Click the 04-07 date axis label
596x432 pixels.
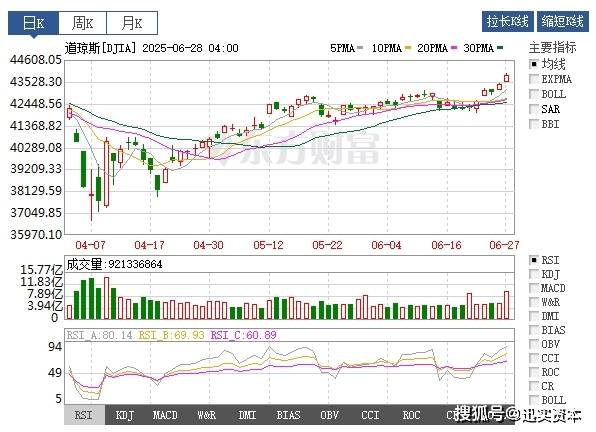coord(90,245)
